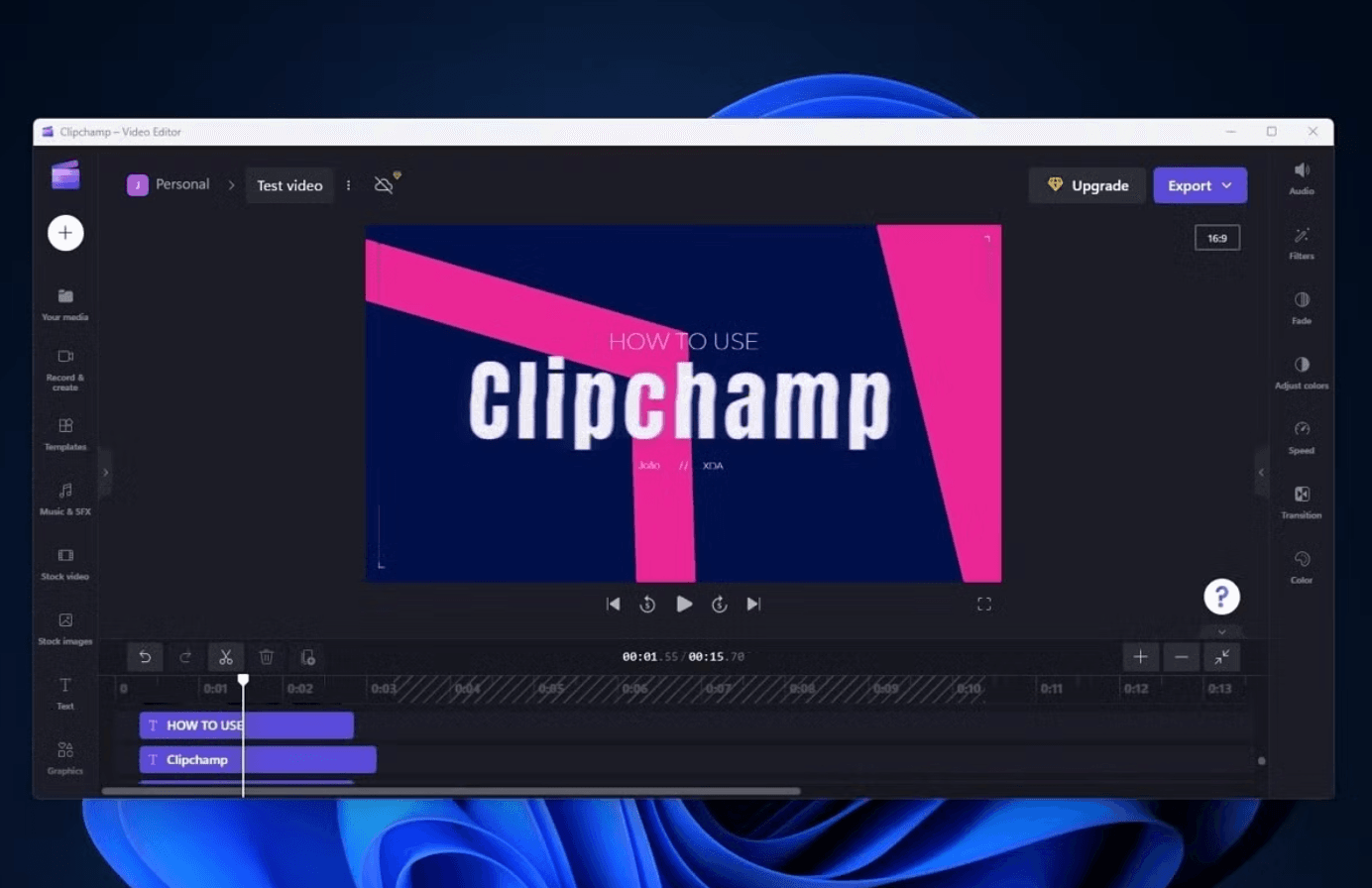Click the round plus add-media button
Screen dimensions: 1372x888
[65, 233]
